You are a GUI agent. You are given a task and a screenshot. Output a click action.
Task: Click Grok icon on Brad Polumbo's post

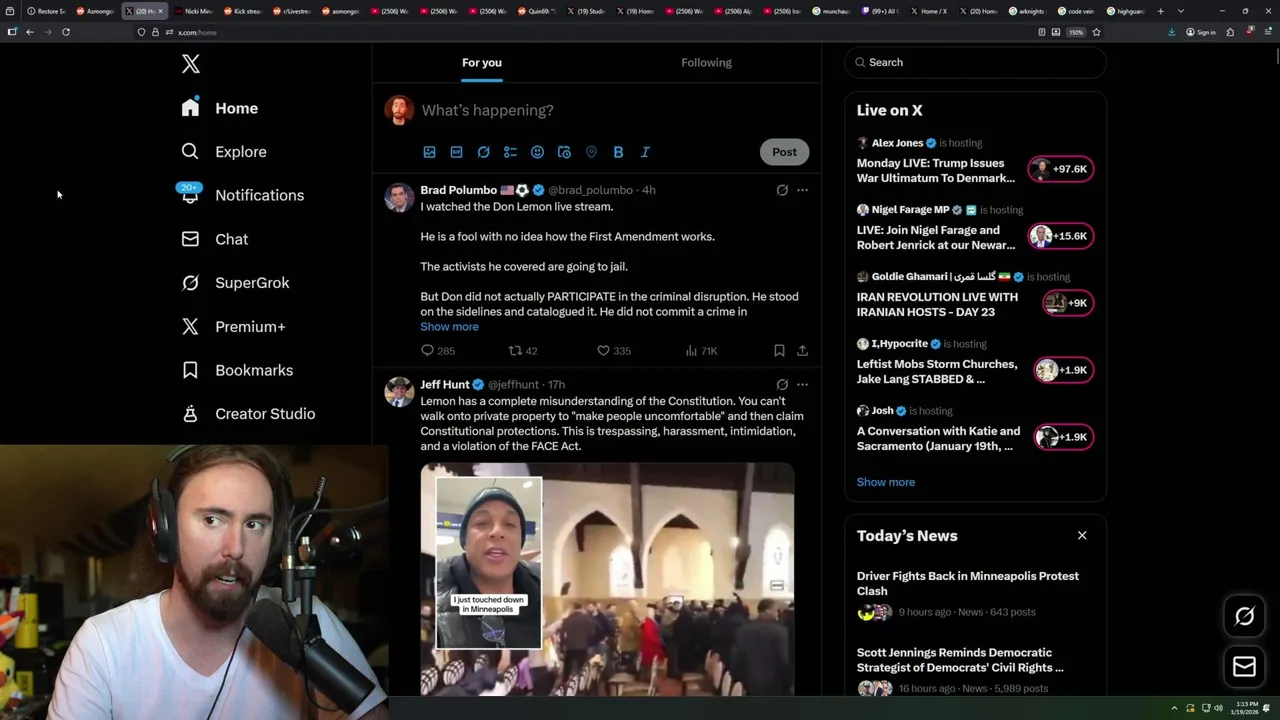[782, 190]
